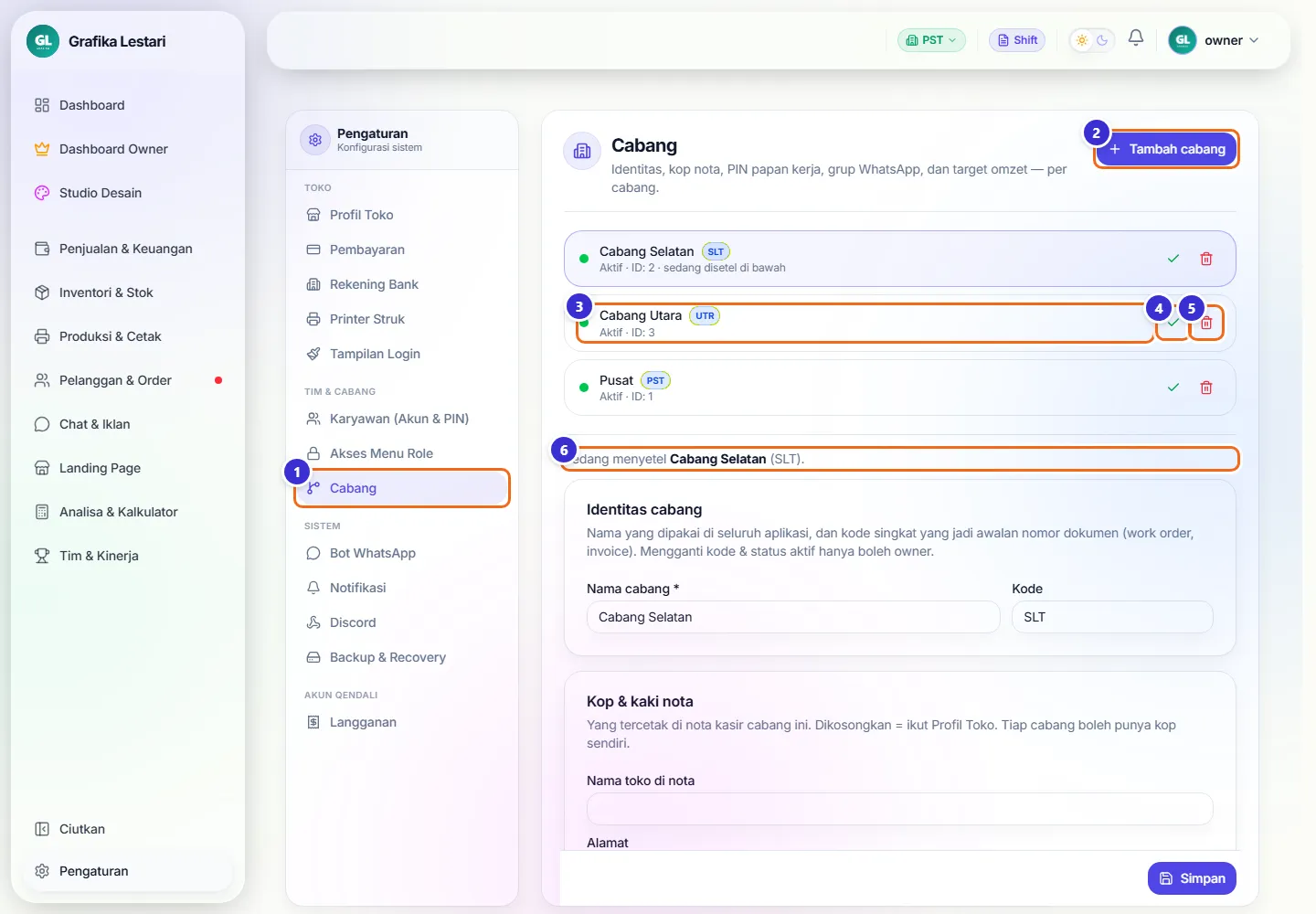
Task: Click the Shift button in top bar
Action: 1017,40
